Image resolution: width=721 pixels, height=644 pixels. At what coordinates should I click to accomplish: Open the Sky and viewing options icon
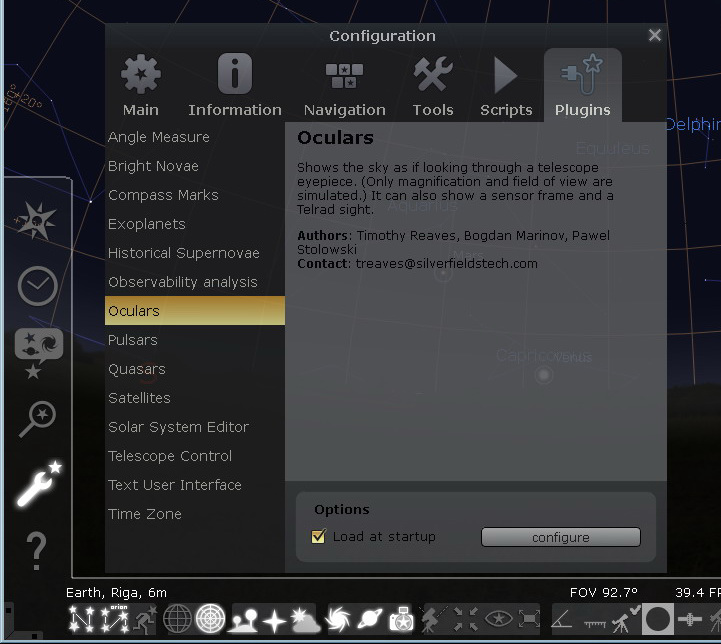click(38, 352)
